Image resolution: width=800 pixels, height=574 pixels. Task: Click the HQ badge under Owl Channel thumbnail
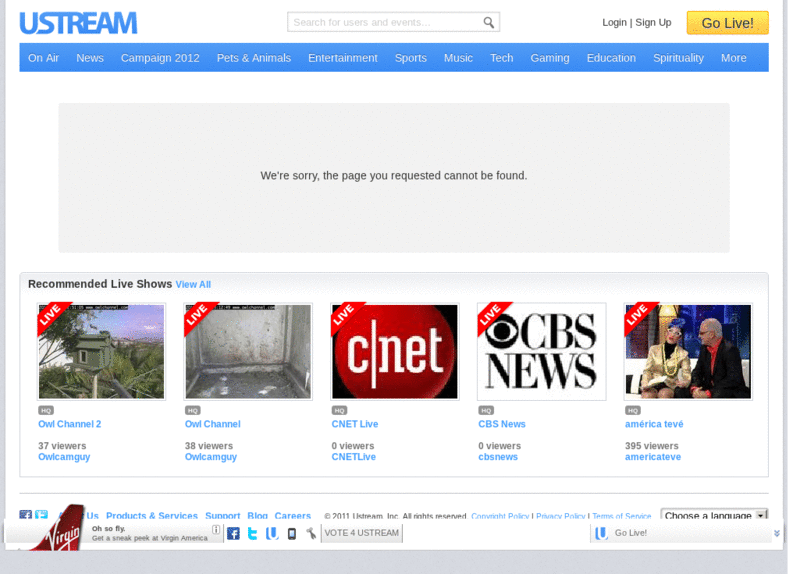pos(193,410)
